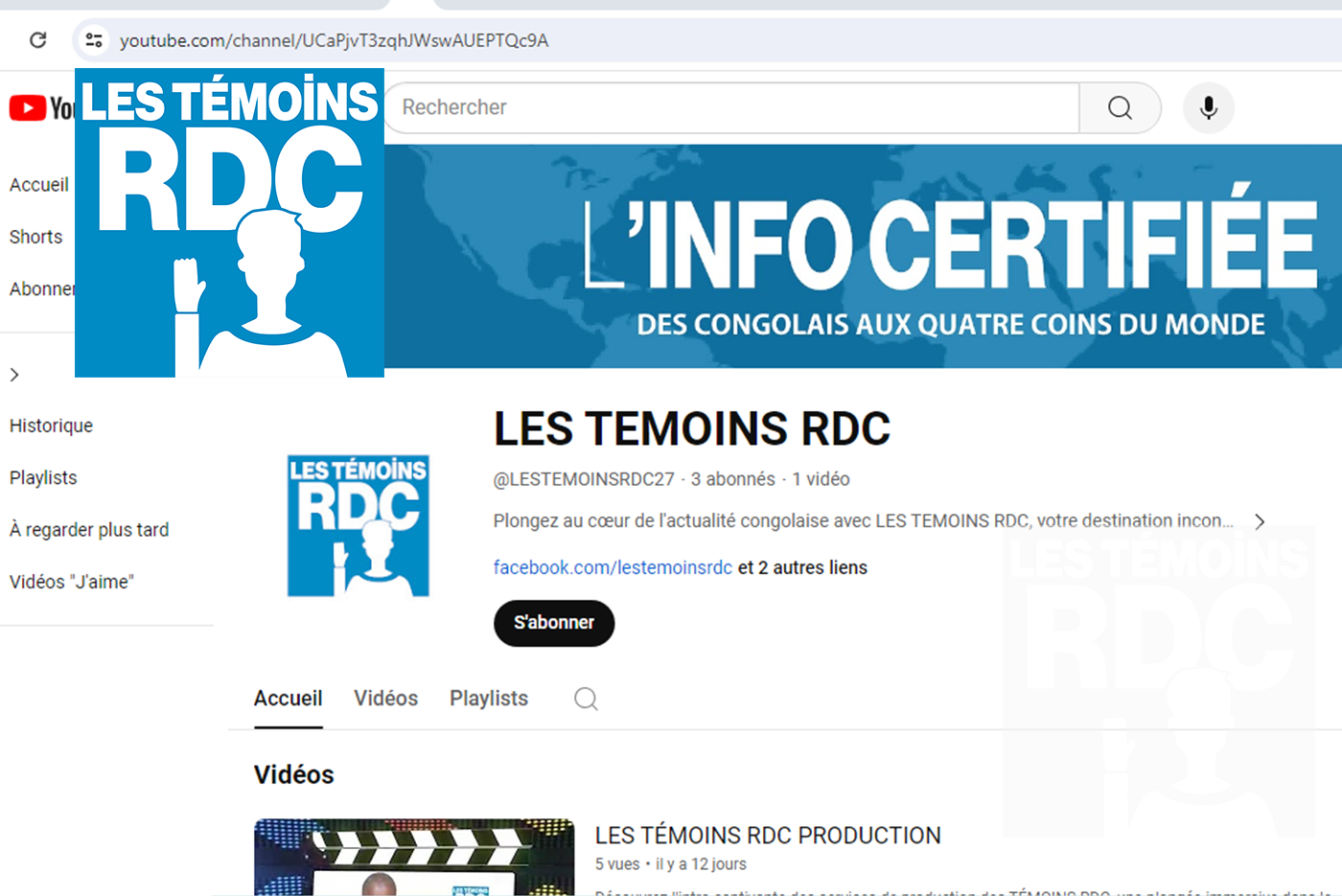Open the LES TÉMOINS RDC PRODUCTION video title
The image size is (1342, 896).
[768, 836]
